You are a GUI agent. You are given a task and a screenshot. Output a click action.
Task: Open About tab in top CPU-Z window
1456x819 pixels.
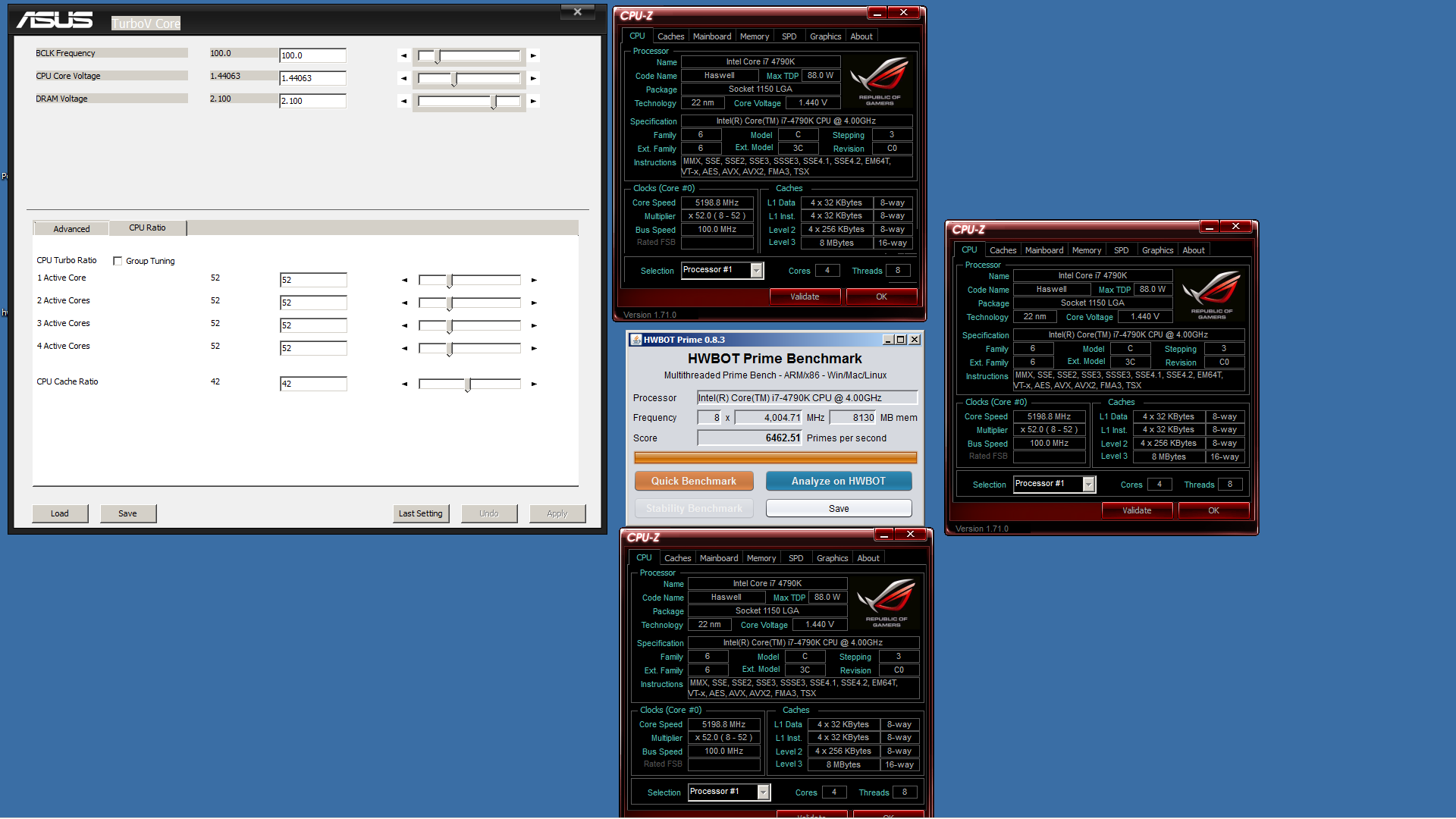(x=861, y=36)
